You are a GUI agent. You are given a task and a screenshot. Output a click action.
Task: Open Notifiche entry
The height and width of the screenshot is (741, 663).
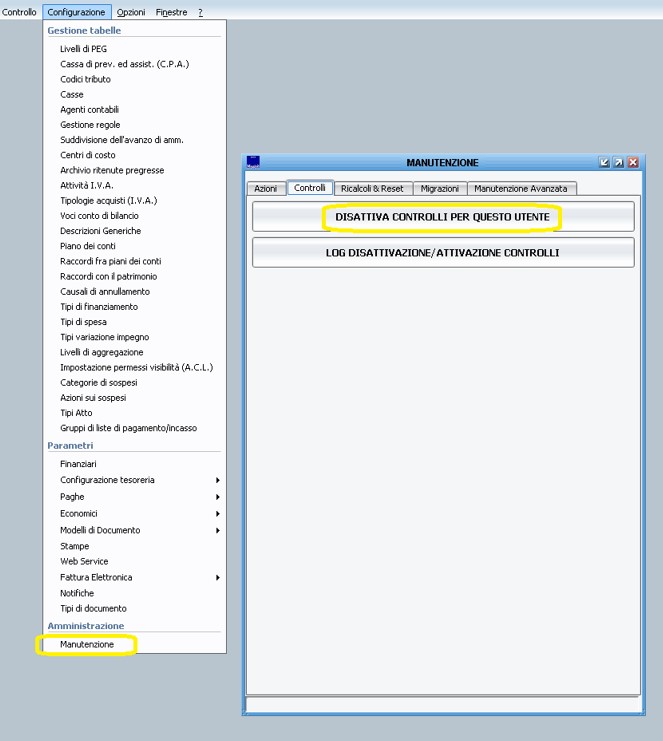pos(77,593)
